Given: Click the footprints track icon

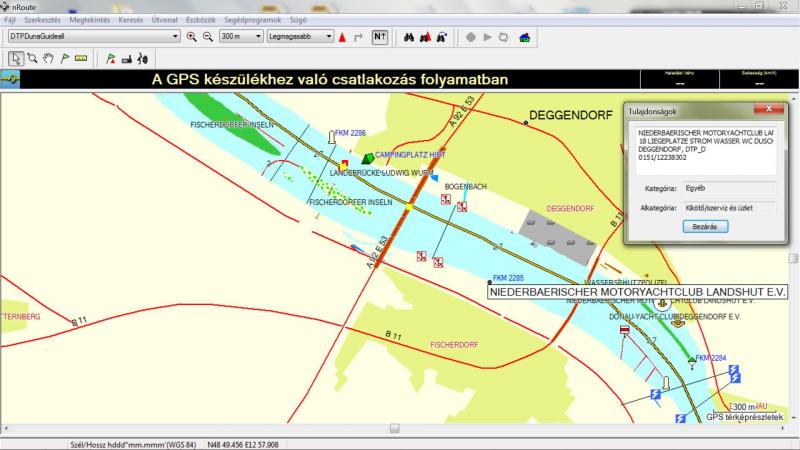Looking at the screenshot, I should 143,59.
